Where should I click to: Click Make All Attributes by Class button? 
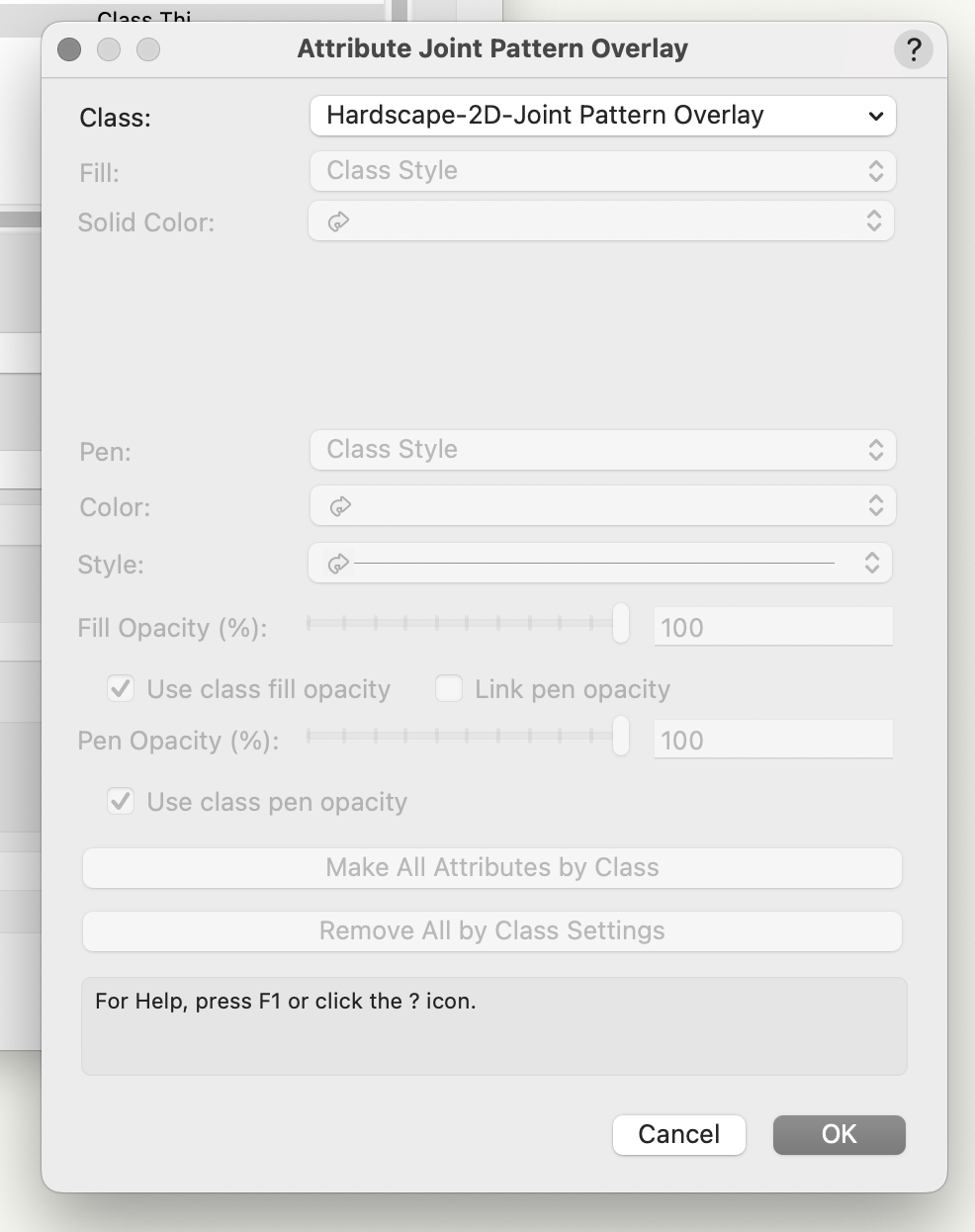491,868
